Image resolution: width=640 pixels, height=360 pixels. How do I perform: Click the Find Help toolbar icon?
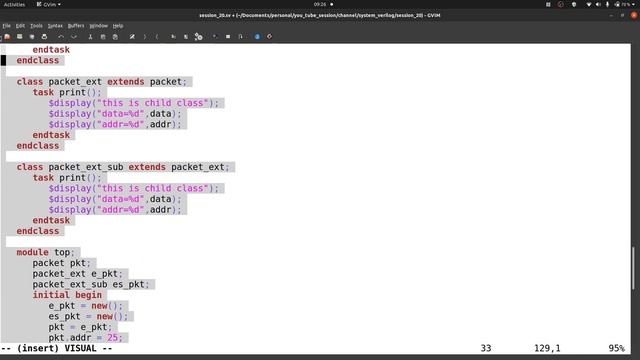269,37
